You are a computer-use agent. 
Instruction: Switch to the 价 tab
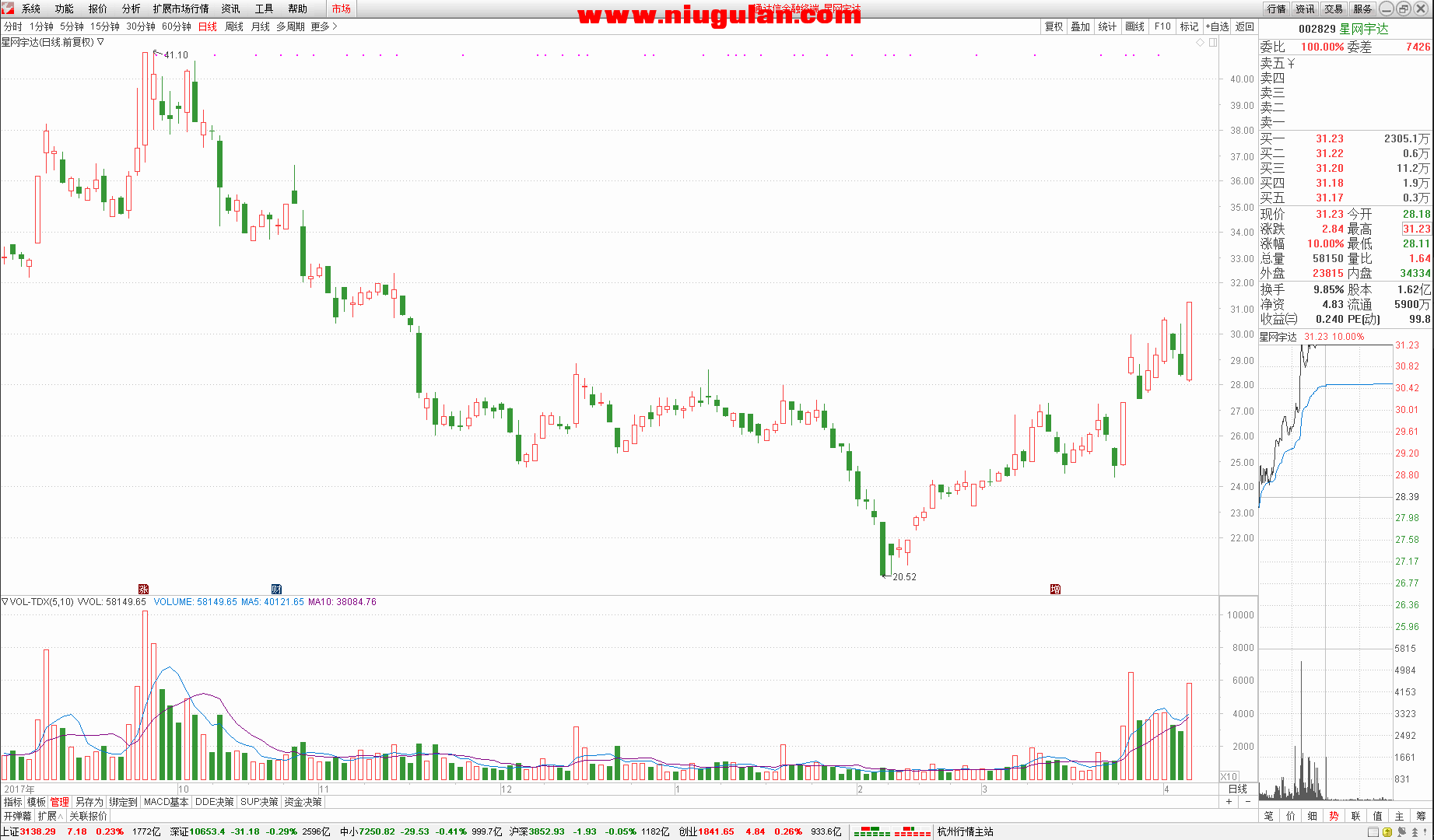[x=1291, y=816]
